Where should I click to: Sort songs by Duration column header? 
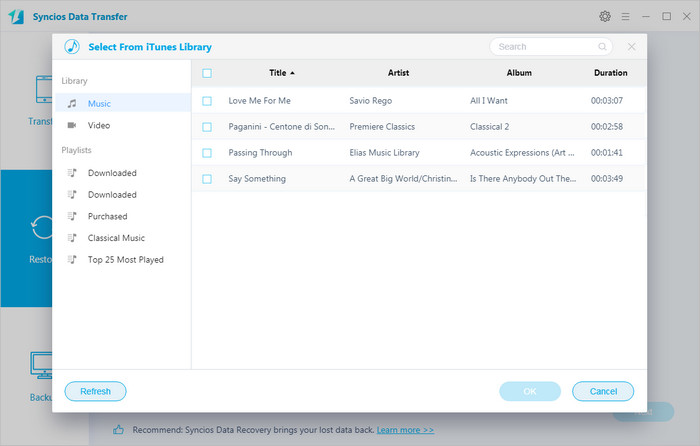pyautogui.click(x=610, y=73)
